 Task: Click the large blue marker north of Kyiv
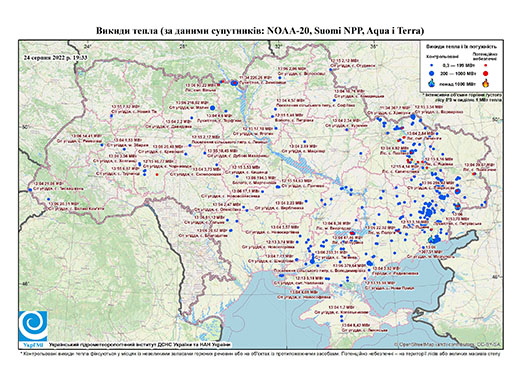coord(234,83)
